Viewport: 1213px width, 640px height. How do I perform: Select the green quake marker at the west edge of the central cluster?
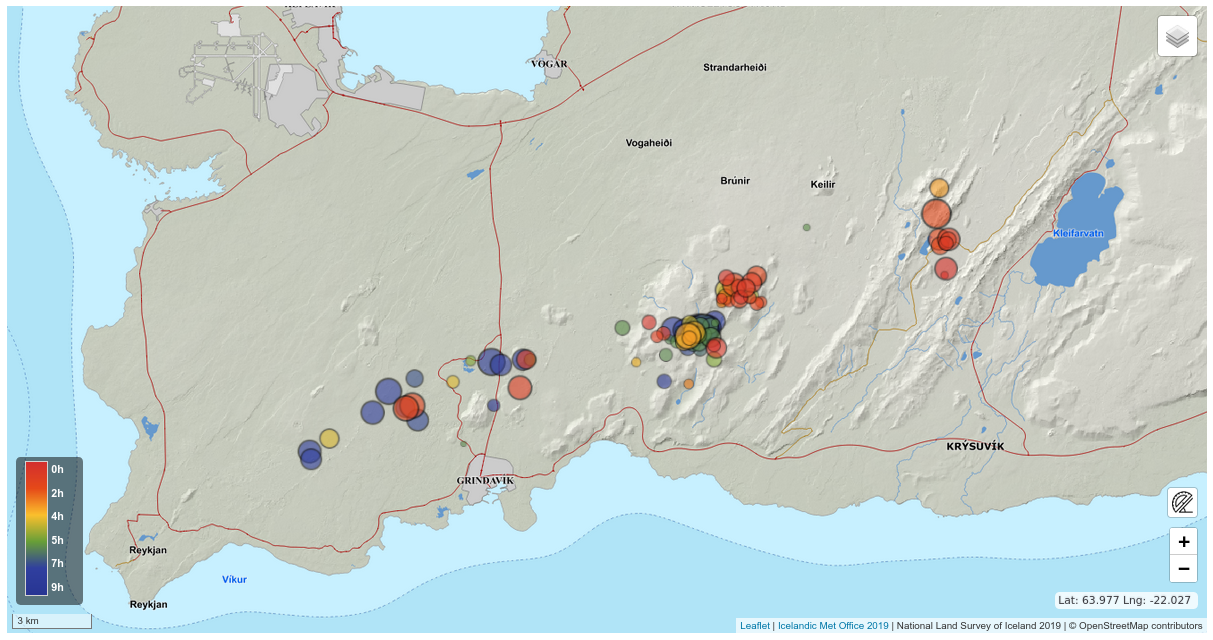pos(622,327)
